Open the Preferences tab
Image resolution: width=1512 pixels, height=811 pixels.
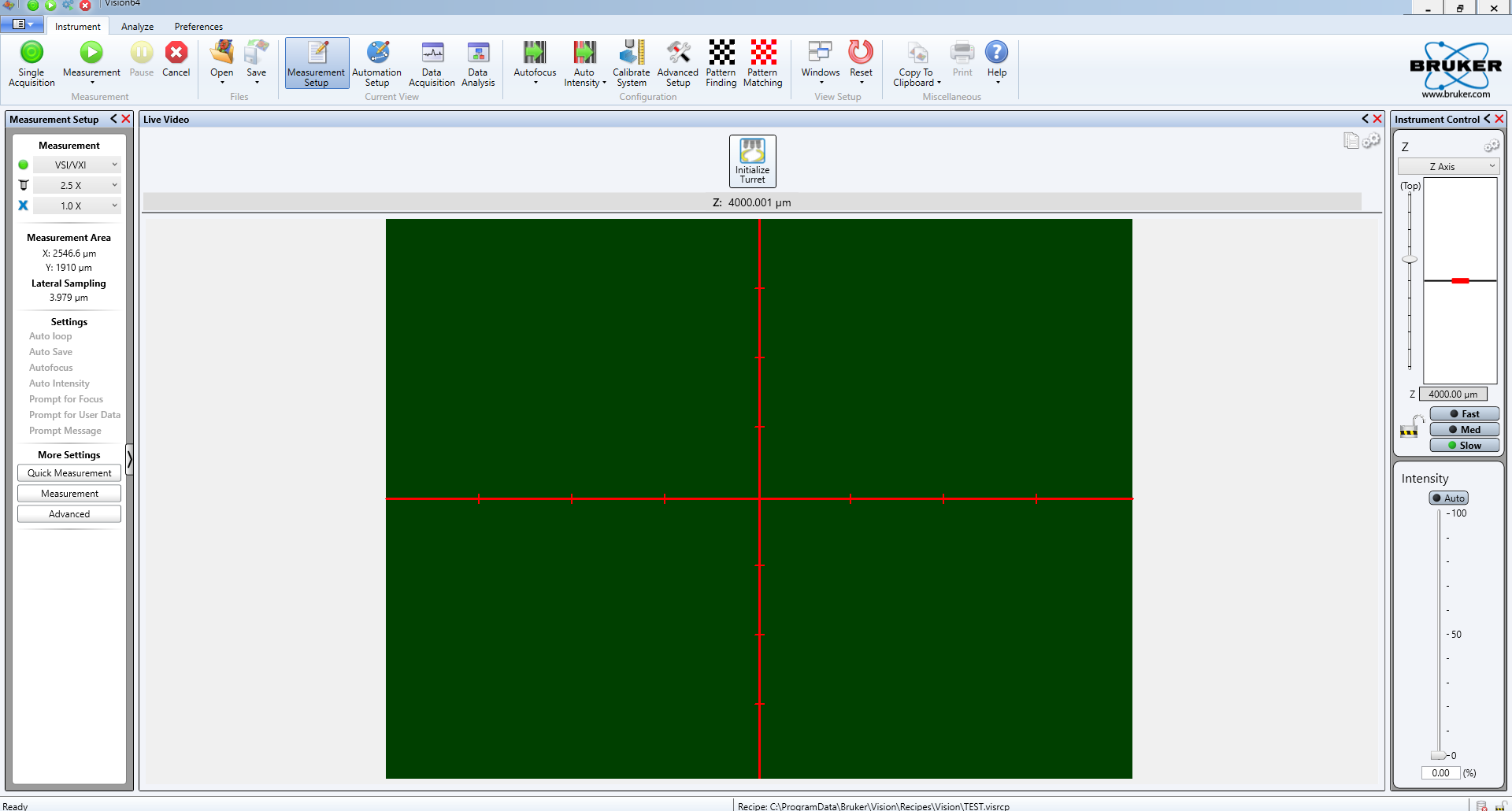pos(198,27)
